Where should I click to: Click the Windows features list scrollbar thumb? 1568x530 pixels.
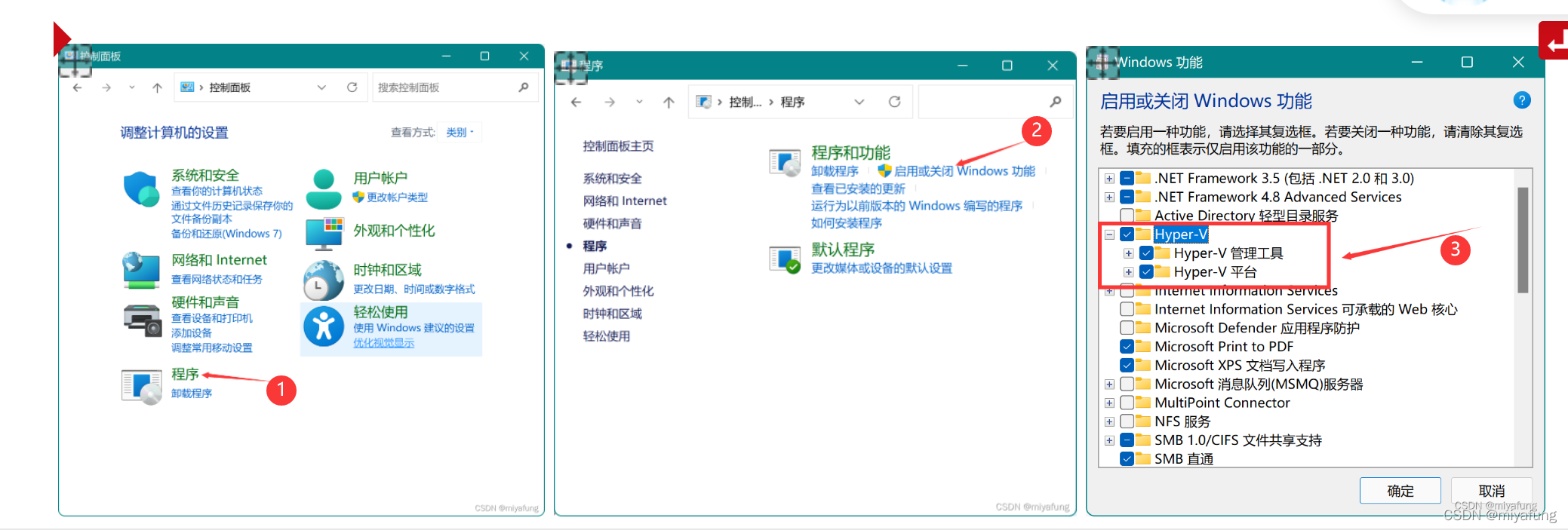(x=1523, y=240)
